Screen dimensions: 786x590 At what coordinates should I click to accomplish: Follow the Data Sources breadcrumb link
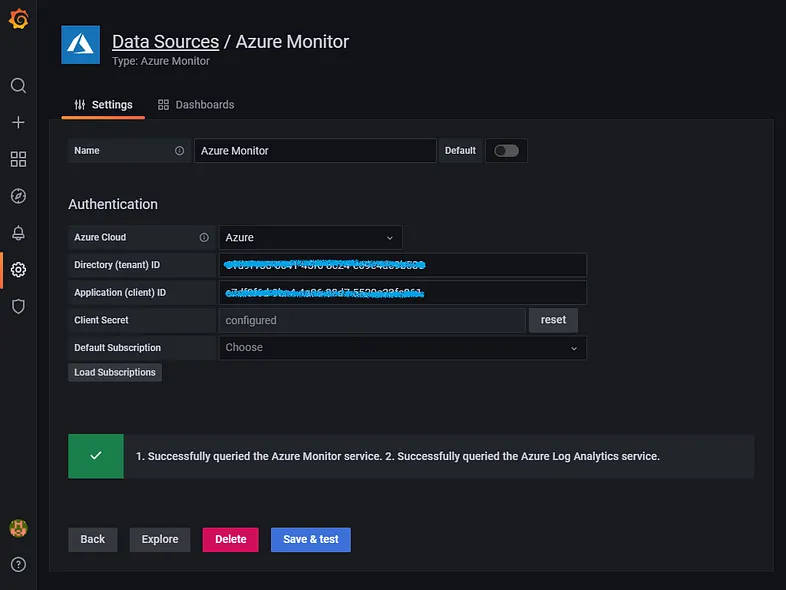point(165,42)
